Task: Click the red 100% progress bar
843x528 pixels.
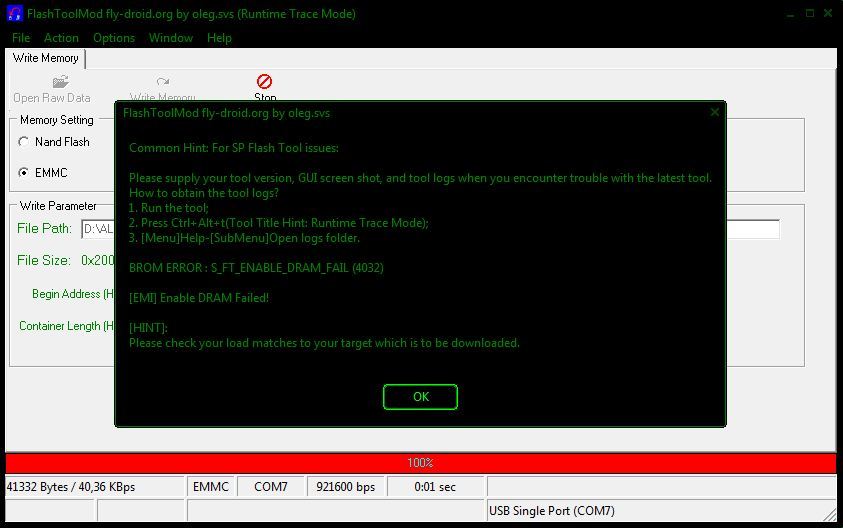Action: (420, 463)
